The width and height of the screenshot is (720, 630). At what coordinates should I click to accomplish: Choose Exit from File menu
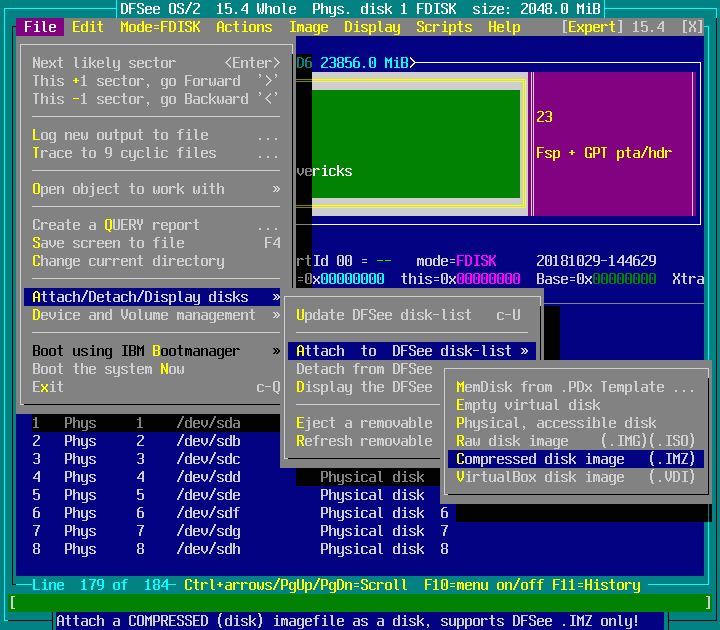[x=48, y=387]
